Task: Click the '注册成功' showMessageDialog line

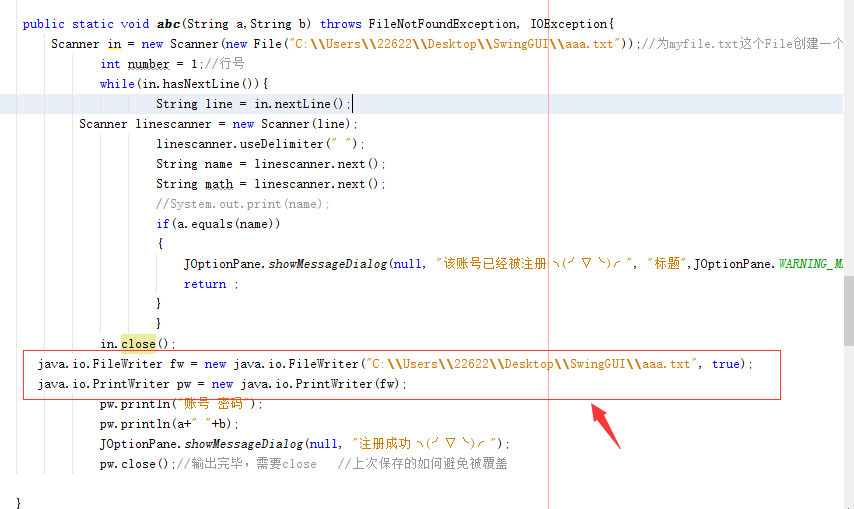Action: (304, 444)
